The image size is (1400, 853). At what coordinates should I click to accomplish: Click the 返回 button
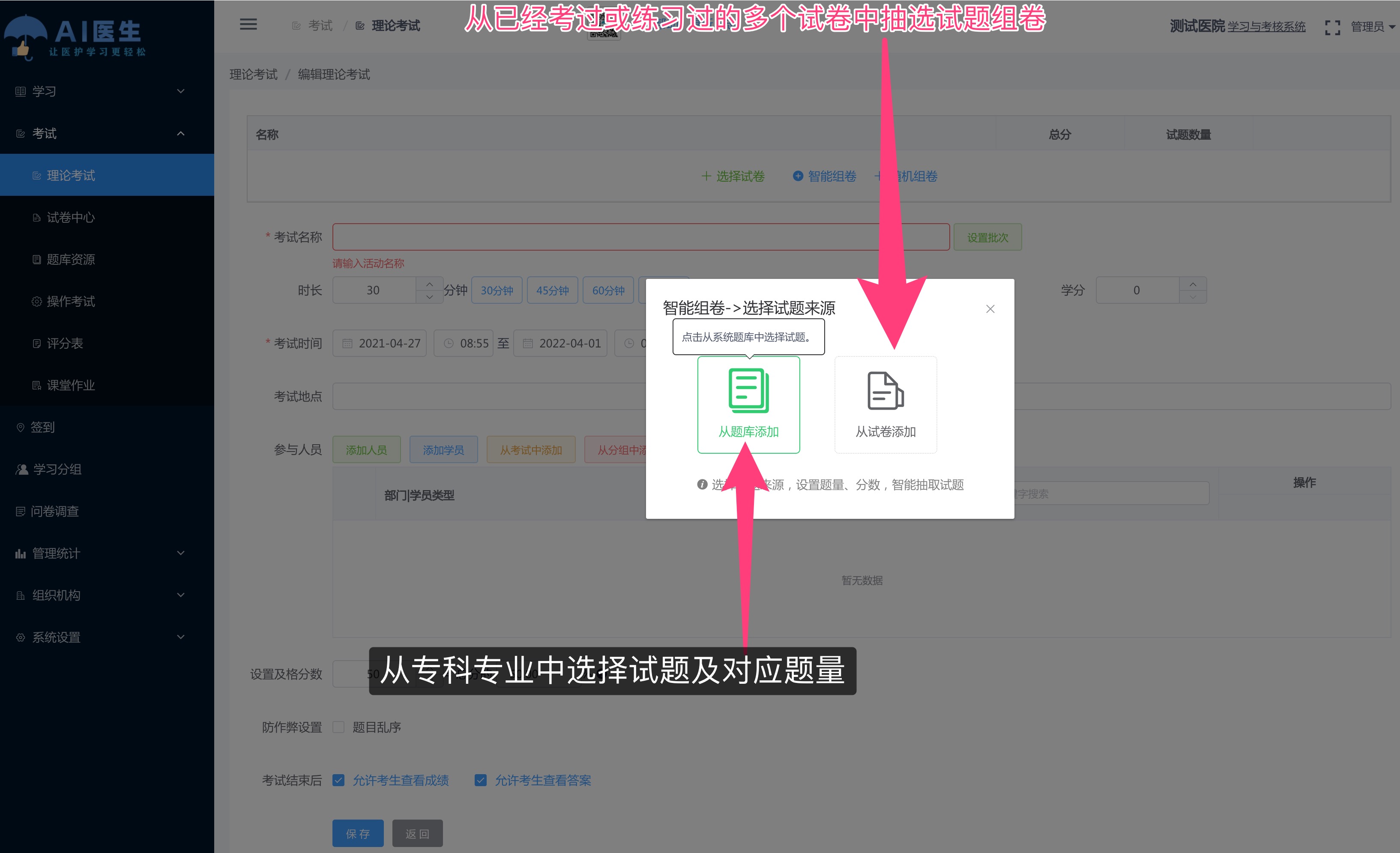417,833
